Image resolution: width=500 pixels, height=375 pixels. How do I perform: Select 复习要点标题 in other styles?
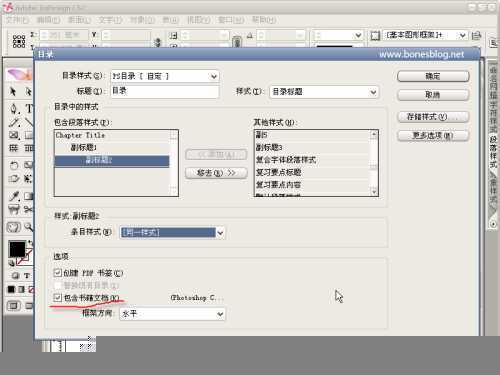pyautogui.click(x=312, y=172)
